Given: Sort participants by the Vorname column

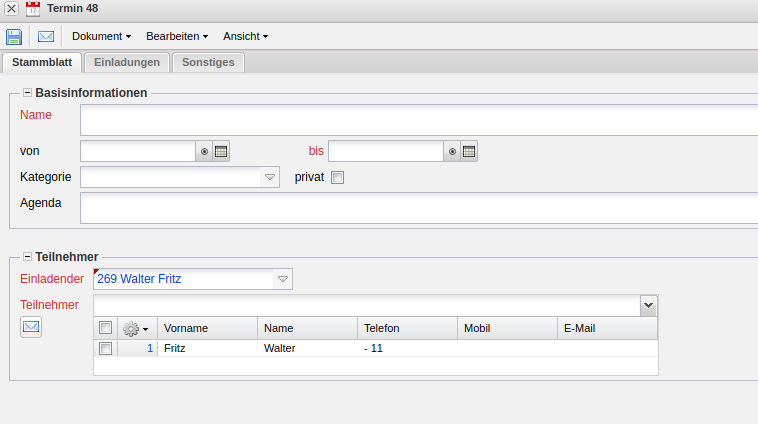Looking at the screenshot, I should (x=207, y=328).
